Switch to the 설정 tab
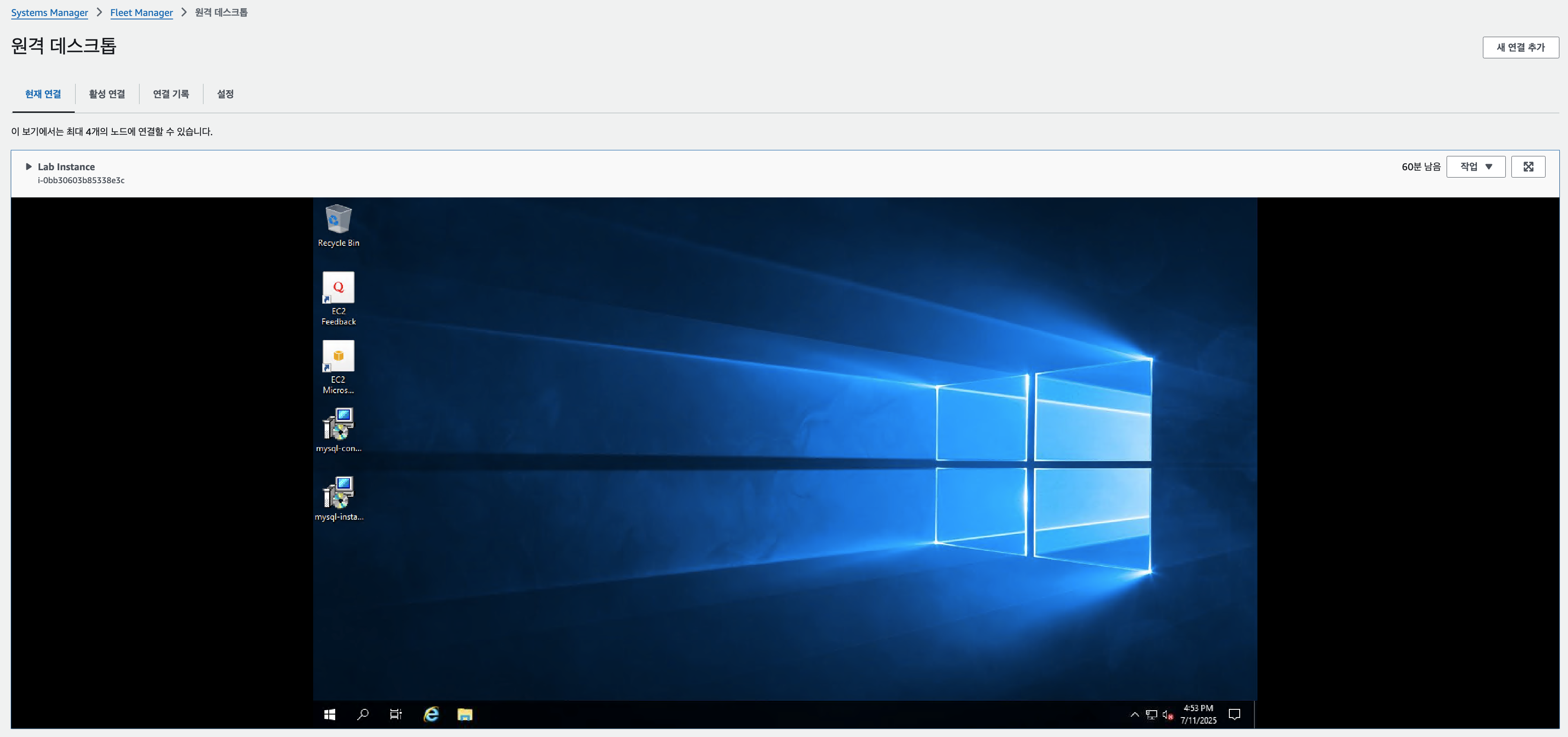This screenshot has width=1568, height=737. pyautogui.click(x=225, y=94)
